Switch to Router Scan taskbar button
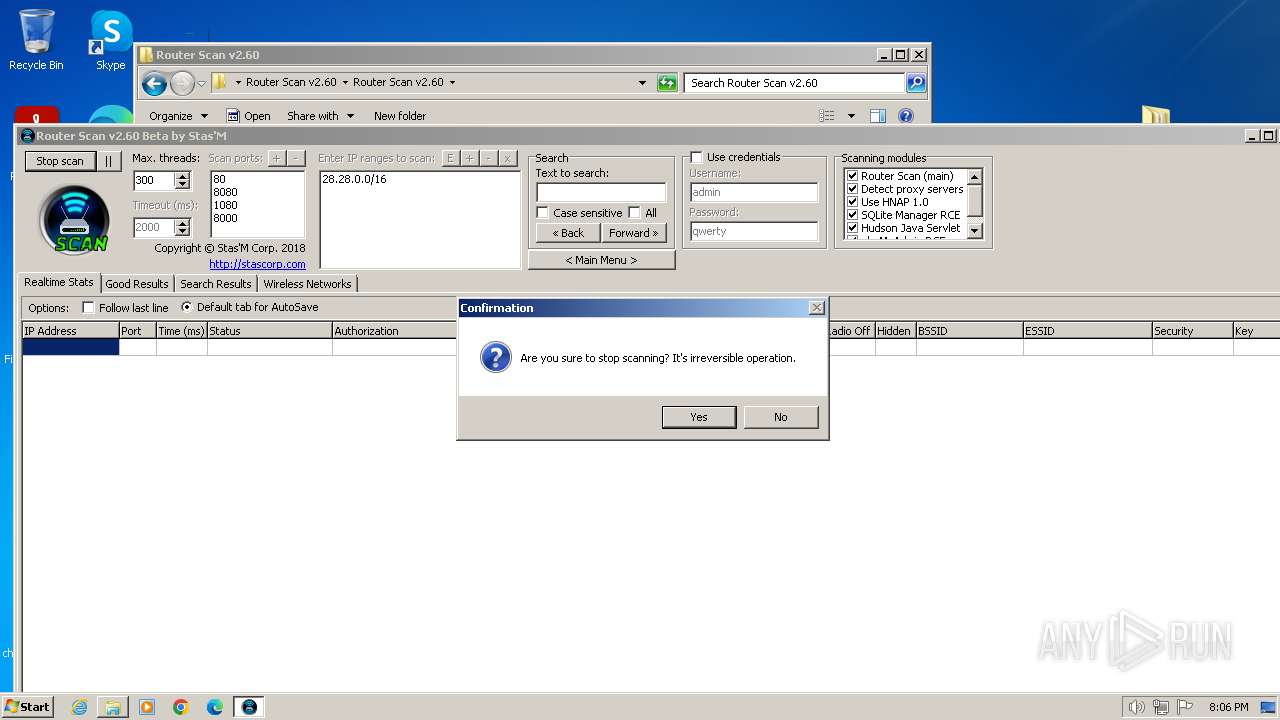This screenshot has height=720, width=1280. coord(249,707)
